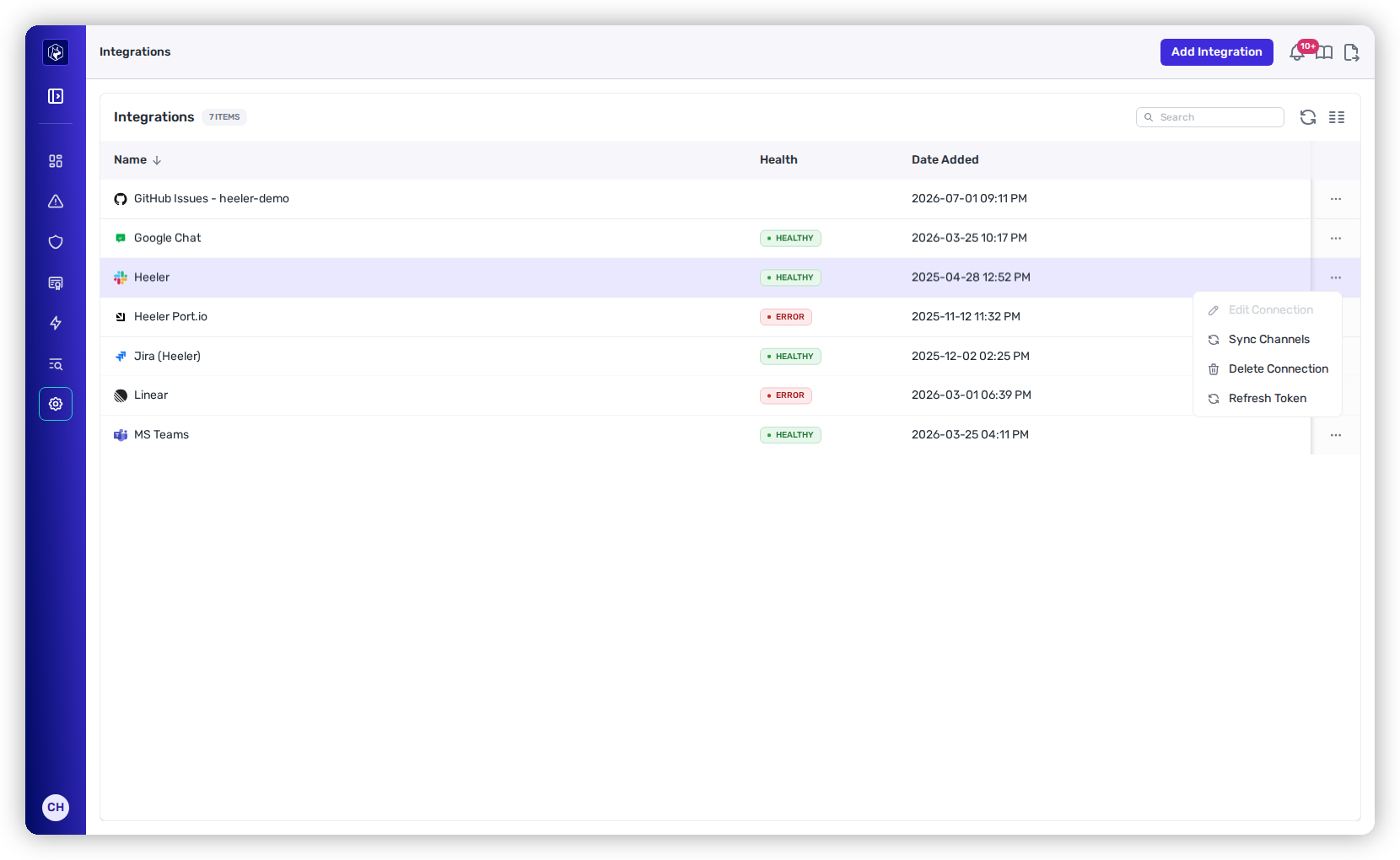Screen dimensions: 1400x860
Task: Select the Heeler row name
Action: tap(152, 277)
